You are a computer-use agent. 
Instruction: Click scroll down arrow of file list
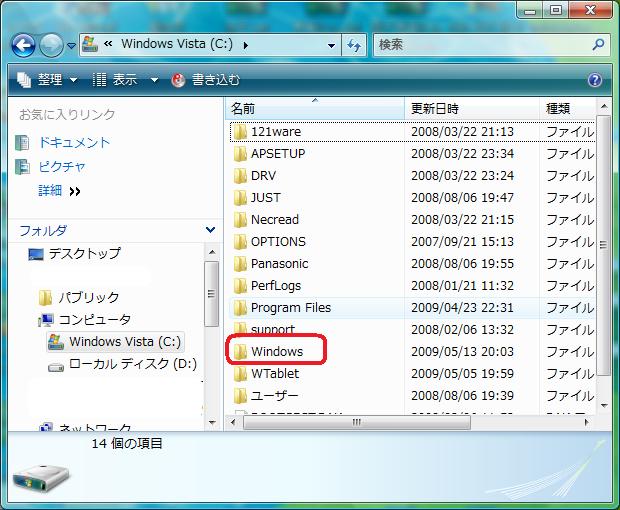tap(603, 406)
